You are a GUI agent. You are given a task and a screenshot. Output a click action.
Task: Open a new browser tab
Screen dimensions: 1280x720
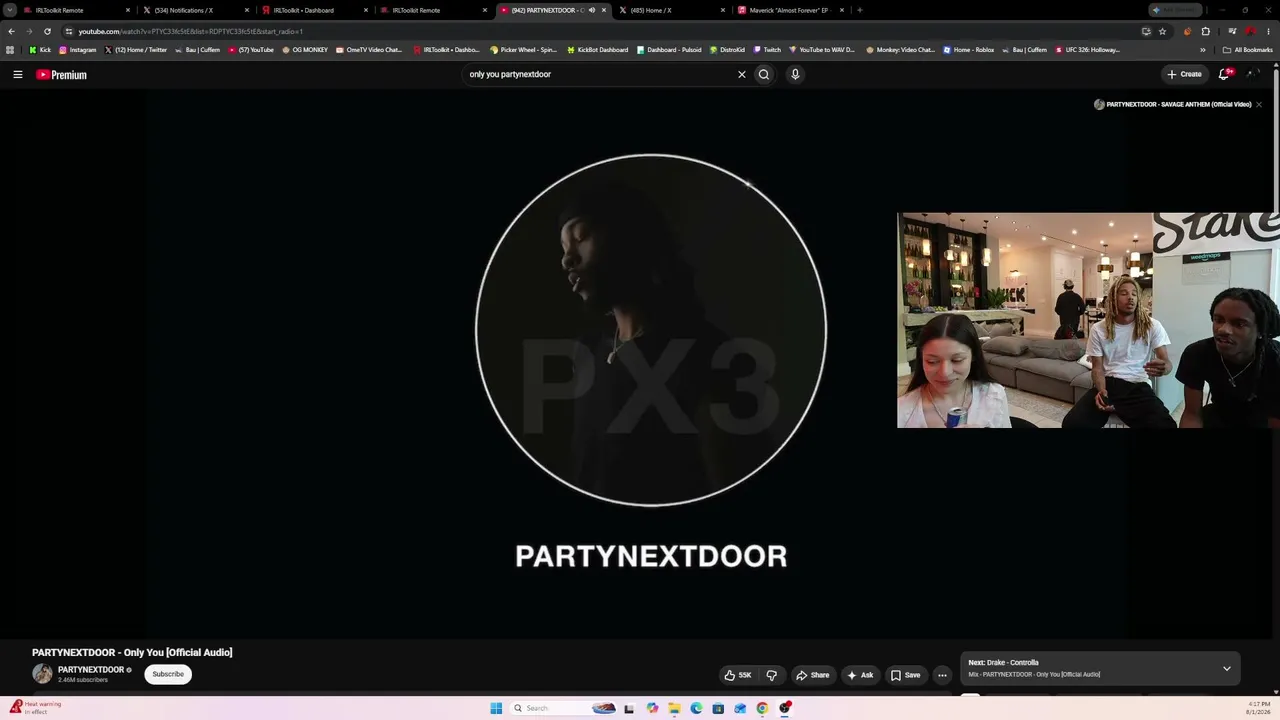point(860,10)
